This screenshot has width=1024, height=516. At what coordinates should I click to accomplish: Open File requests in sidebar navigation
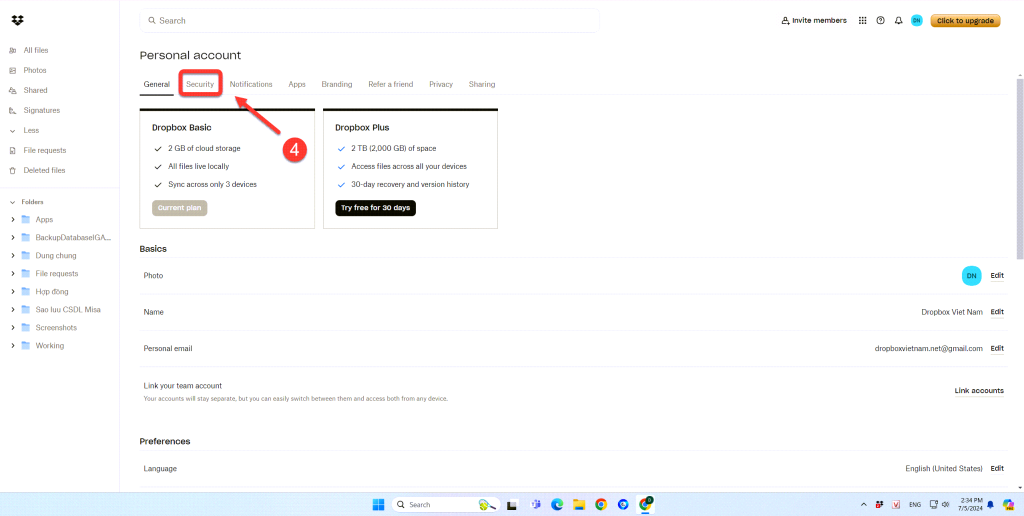pyautogui.click(x=44, y=150)
